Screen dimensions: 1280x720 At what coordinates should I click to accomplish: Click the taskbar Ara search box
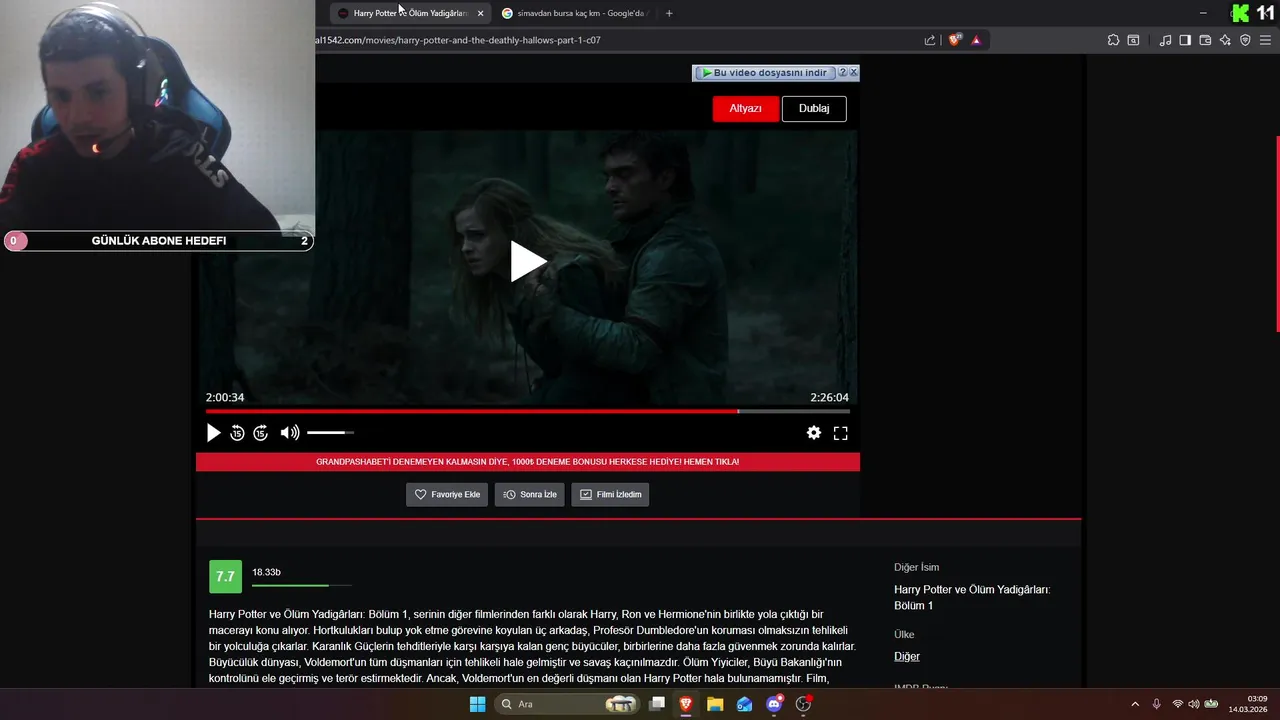coord(568,704)
